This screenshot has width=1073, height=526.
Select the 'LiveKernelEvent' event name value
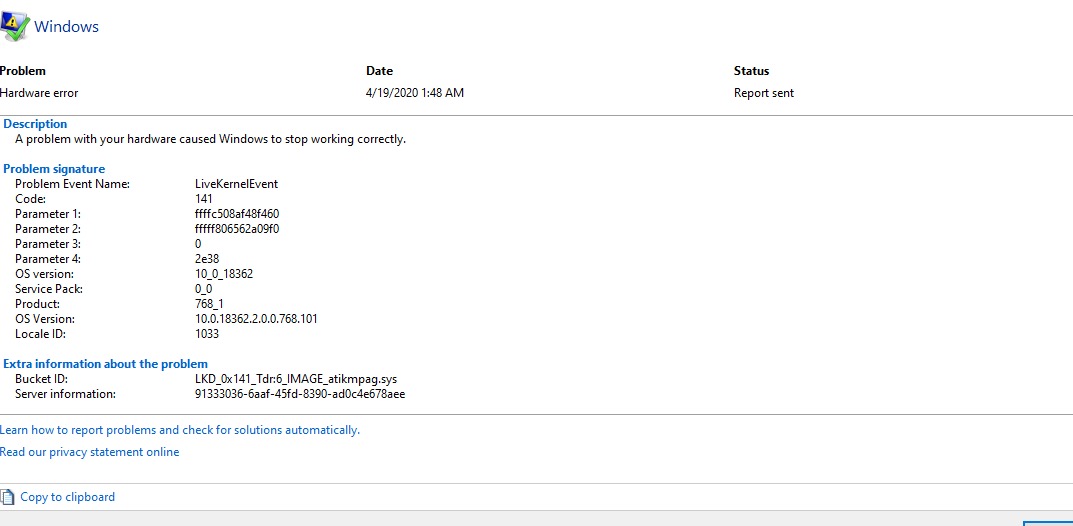click(x=236, y=184)
